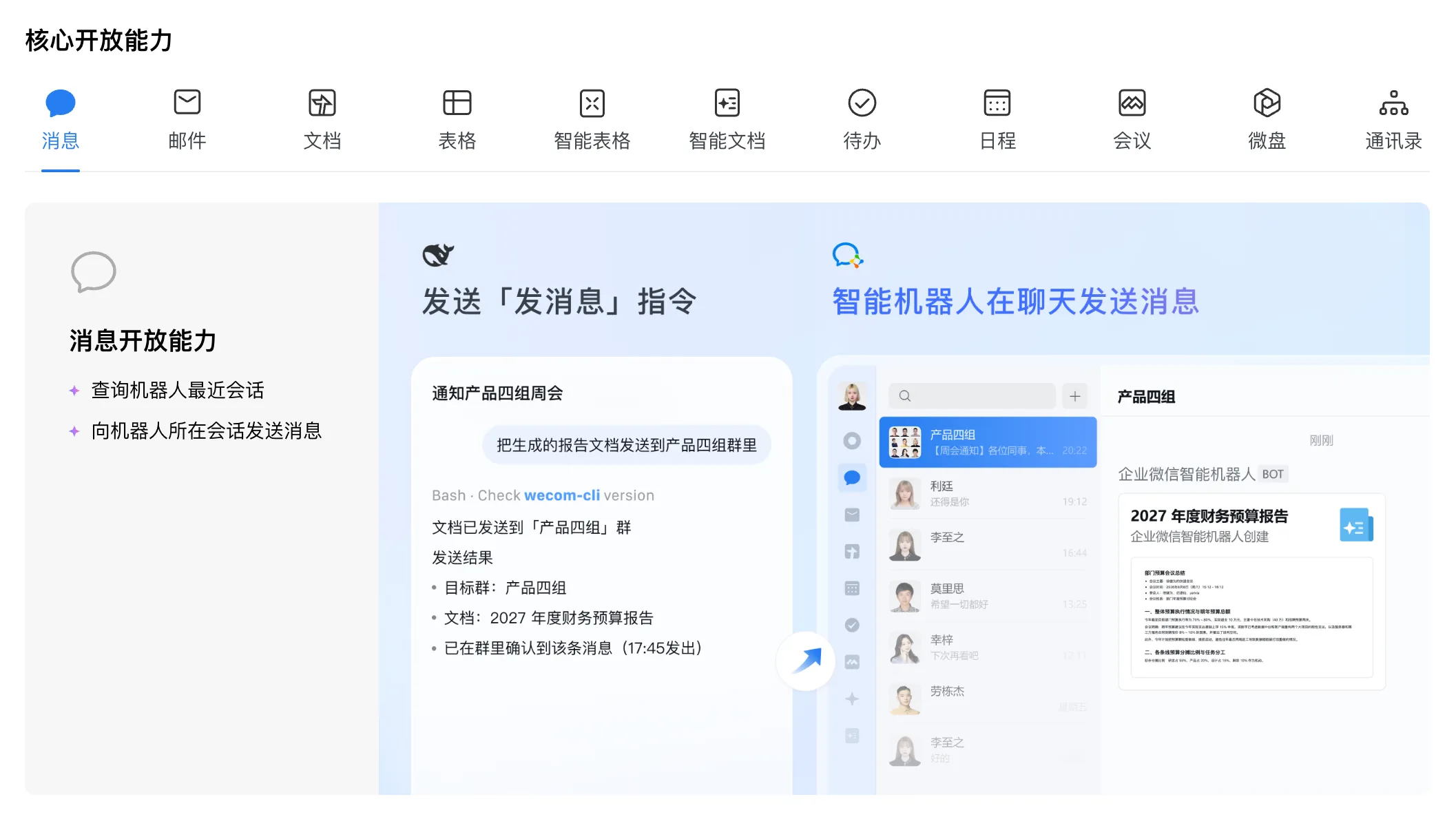
Task: Switch to the 日程 tab label
Action: 997,141
